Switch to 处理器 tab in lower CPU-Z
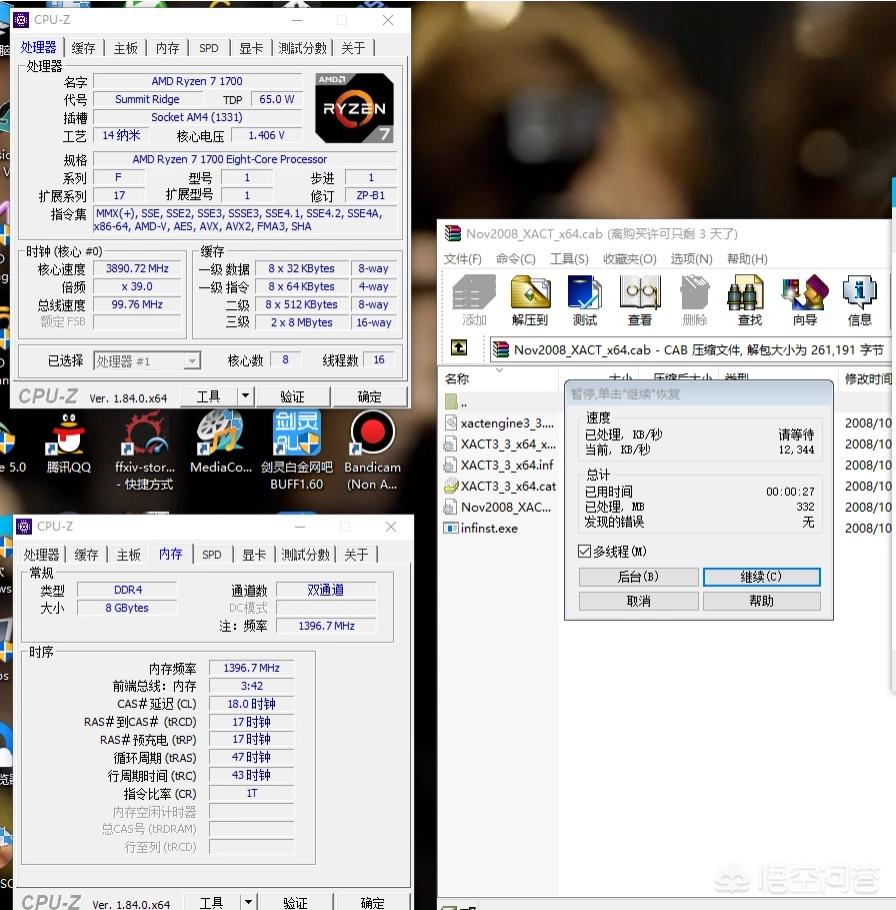The width and height of the screenshot is (896, 910). [41, 555]
